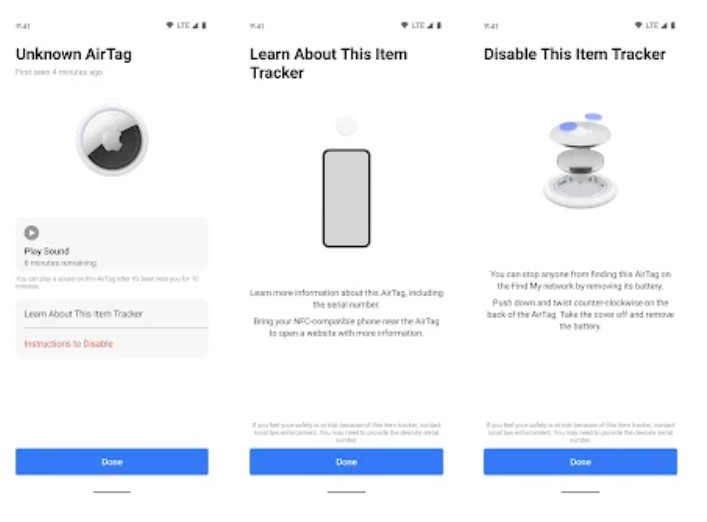
Task: Tap the home gesture bar under first screen
Action: point(112,492)
